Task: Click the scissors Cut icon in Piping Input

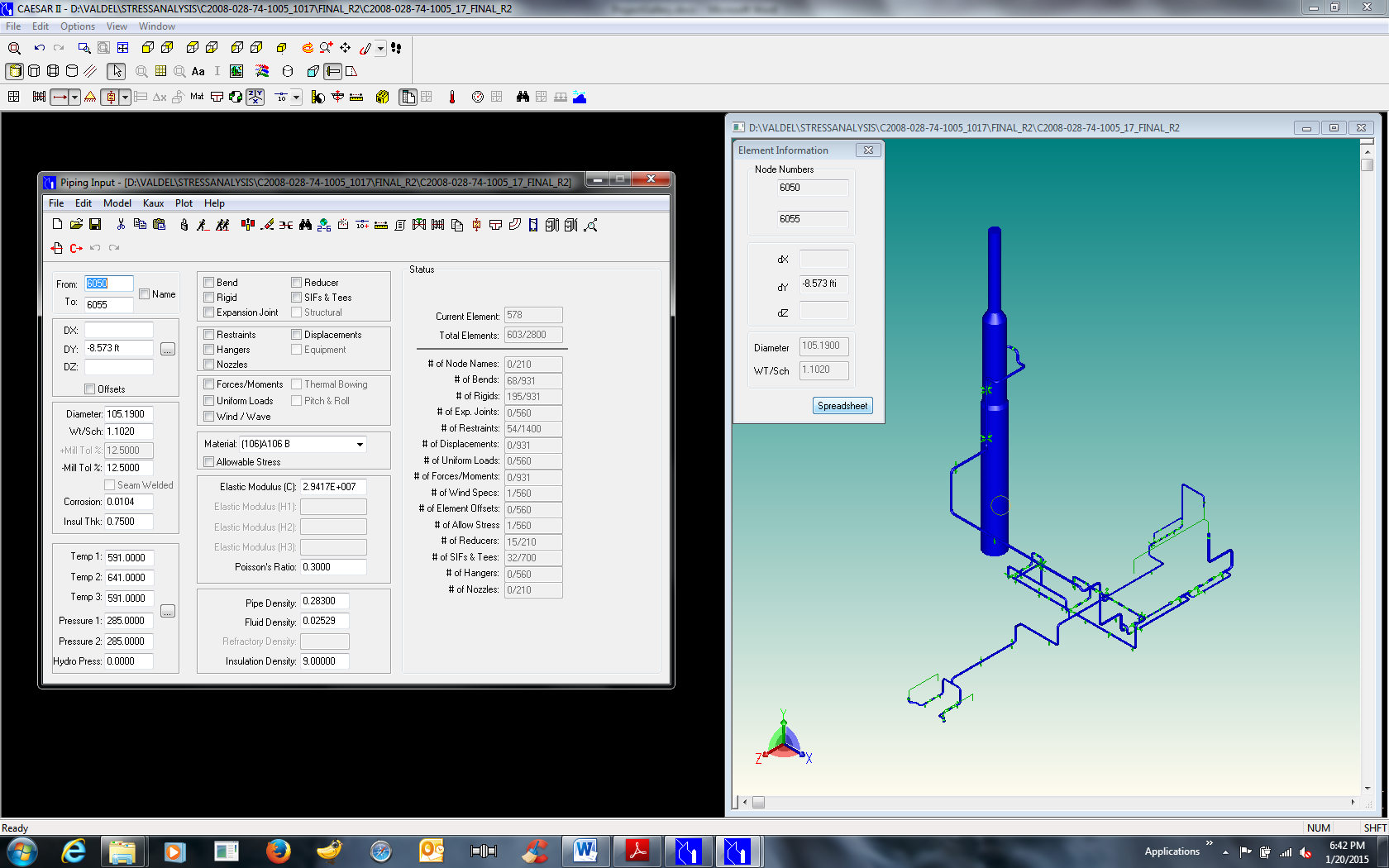Action: coord(121,224)
